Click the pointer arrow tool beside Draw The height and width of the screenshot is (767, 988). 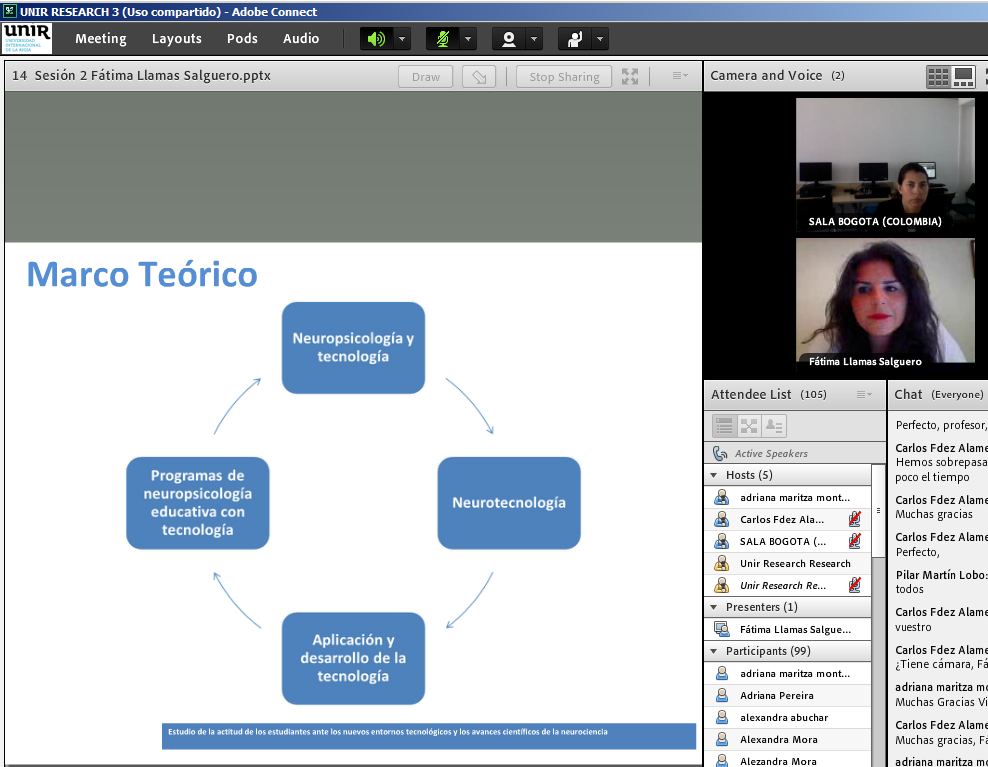coord(479,77)
